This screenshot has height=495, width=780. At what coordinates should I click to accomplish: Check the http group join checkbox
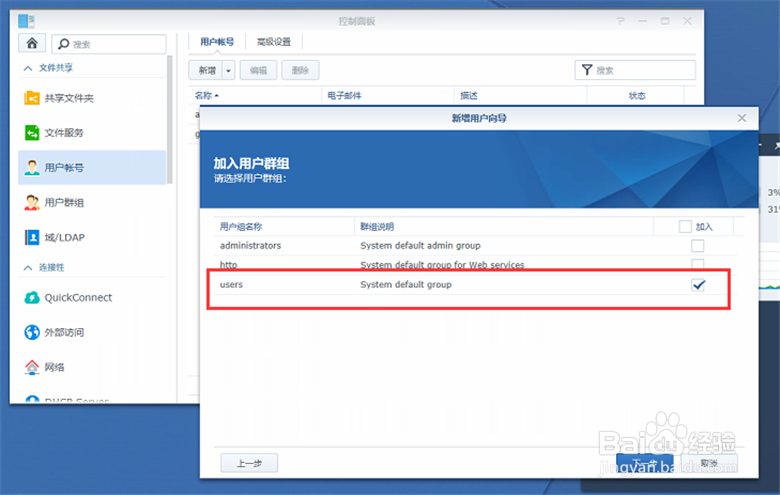697,264
